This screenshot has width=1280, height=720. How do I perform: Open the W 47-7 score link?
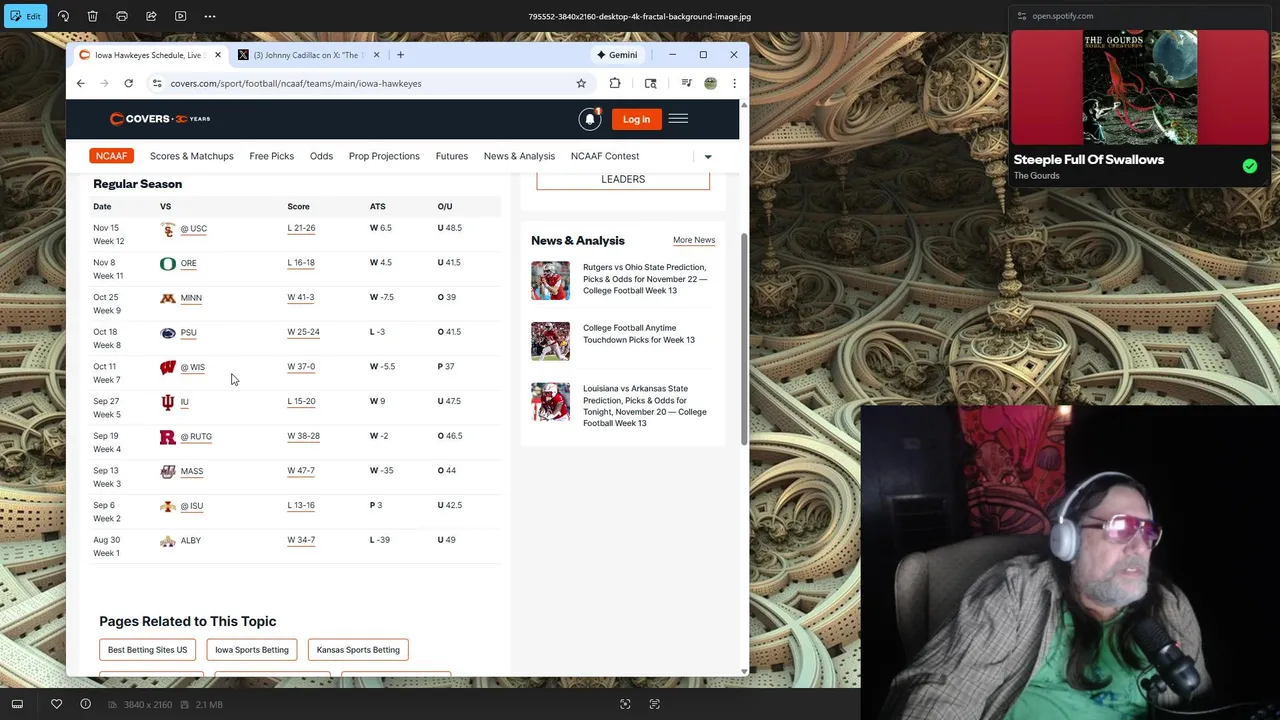click(301, 471)
